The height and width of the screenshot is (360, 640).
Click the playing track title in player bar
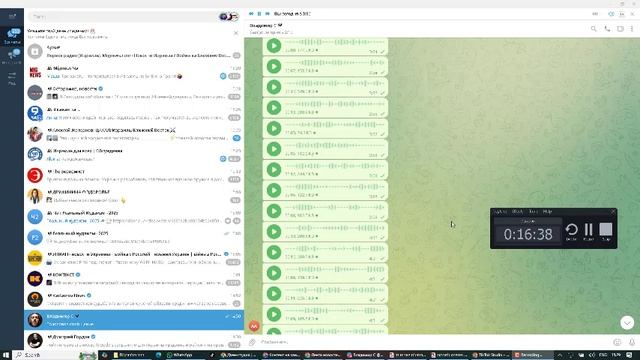[x=292, y=14]
